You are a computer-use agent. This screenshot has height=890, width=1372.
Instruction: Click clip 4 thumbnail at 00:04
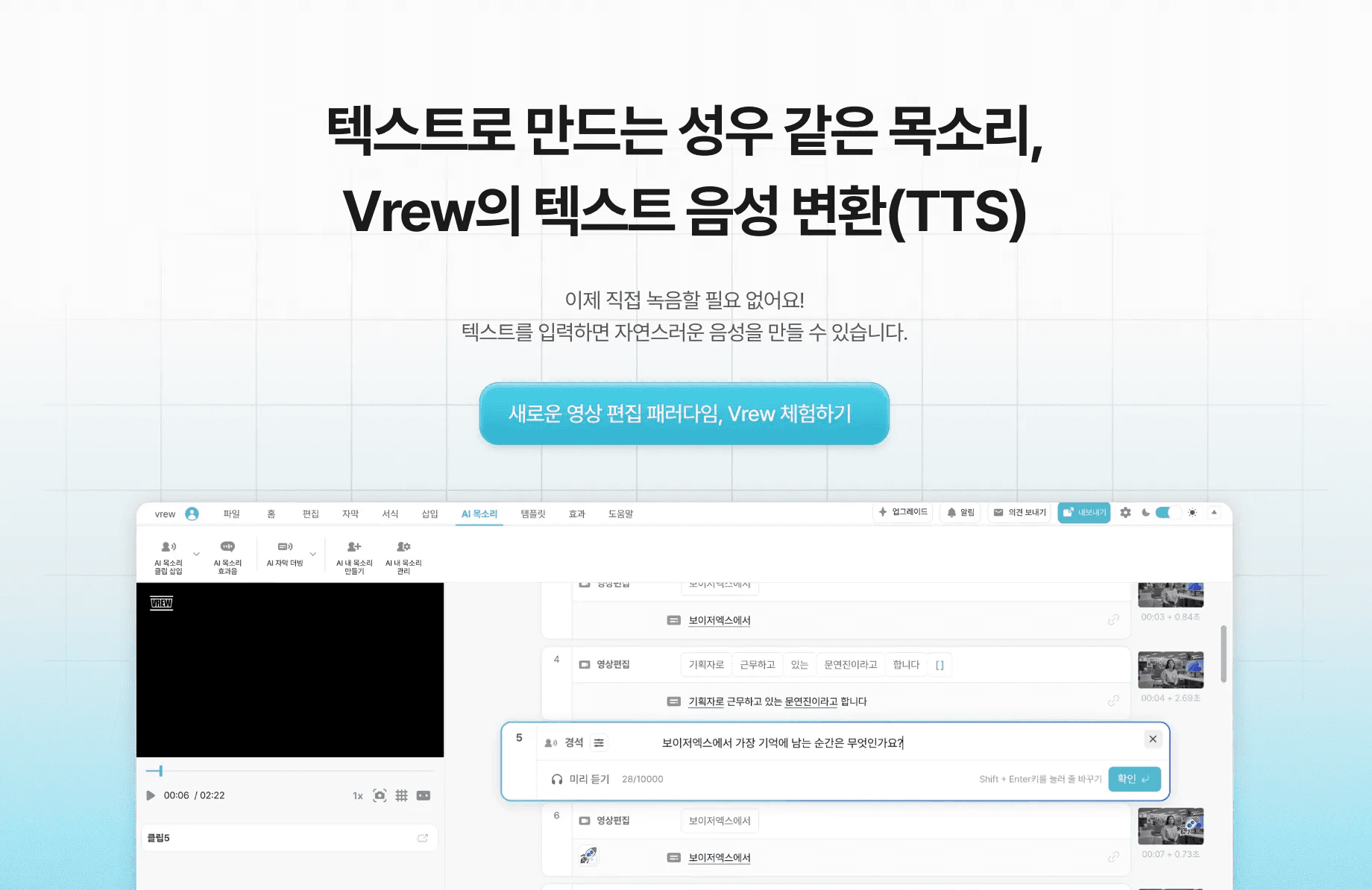coord(1171,669)
